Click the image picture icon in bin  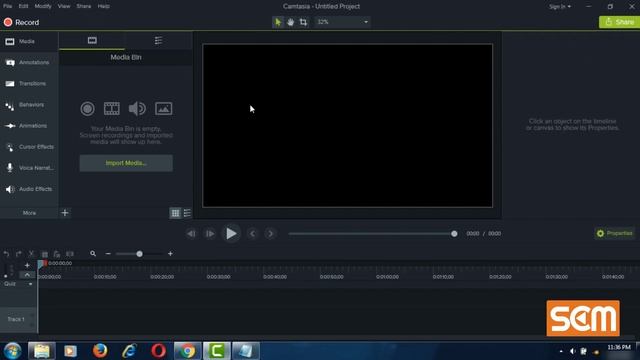point(163,109)
